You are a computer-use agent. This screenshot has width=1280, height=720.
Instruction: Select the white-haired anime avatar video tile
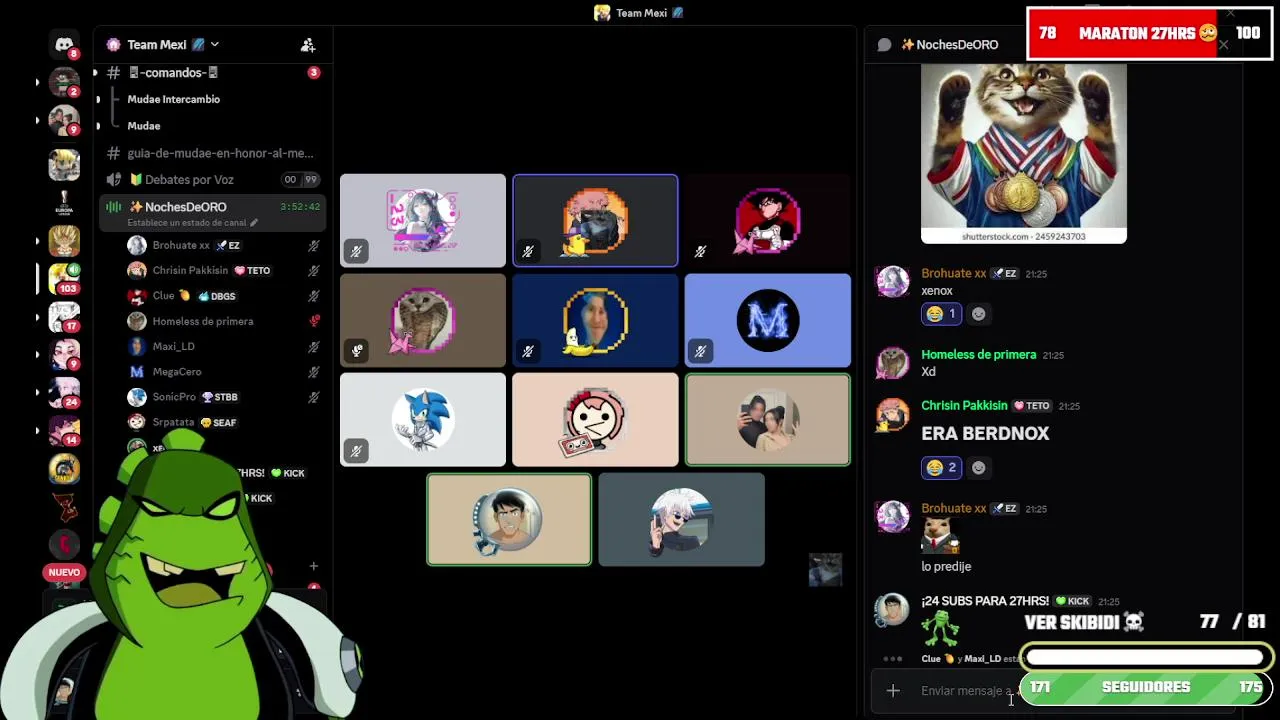[681, 520]
